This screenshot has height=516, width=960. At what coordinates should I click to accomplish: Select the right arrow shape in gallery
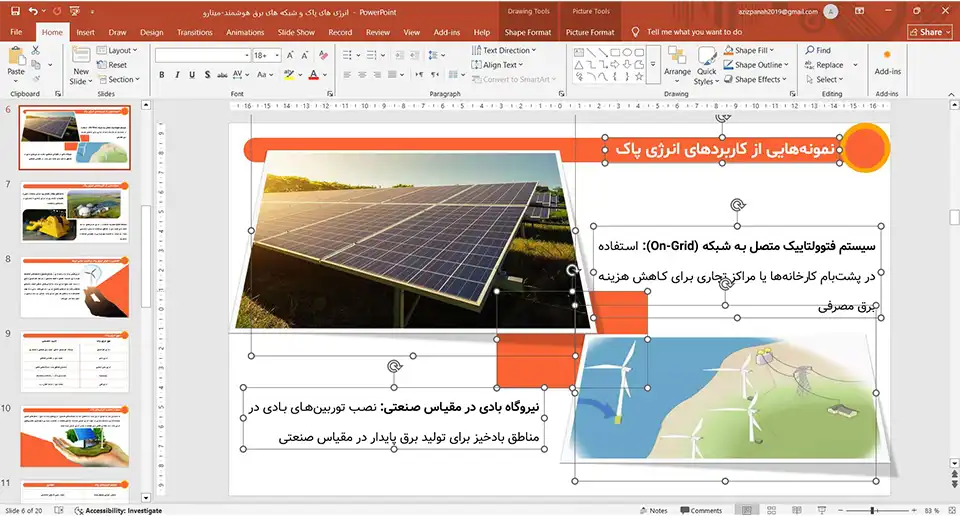(x=615, y=64)
